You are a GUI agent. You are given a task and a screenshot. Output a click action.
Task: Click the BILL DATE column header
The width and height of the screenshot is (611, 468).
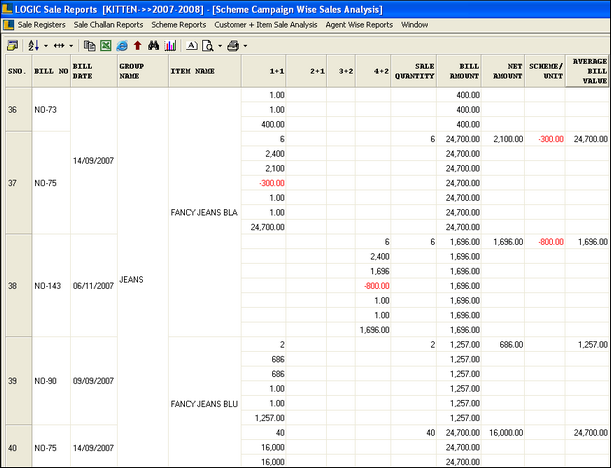pos(94,71)
